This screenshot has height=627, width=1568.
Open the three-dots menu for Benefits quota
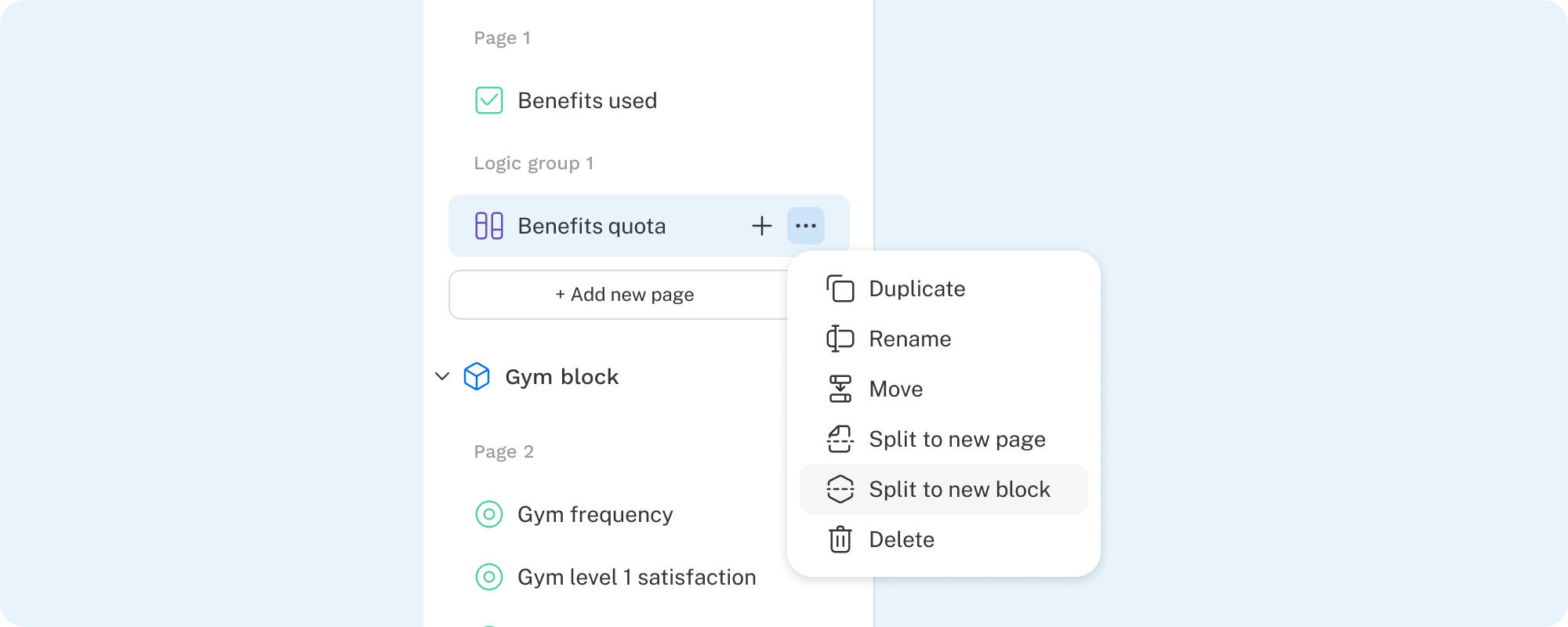806,226
